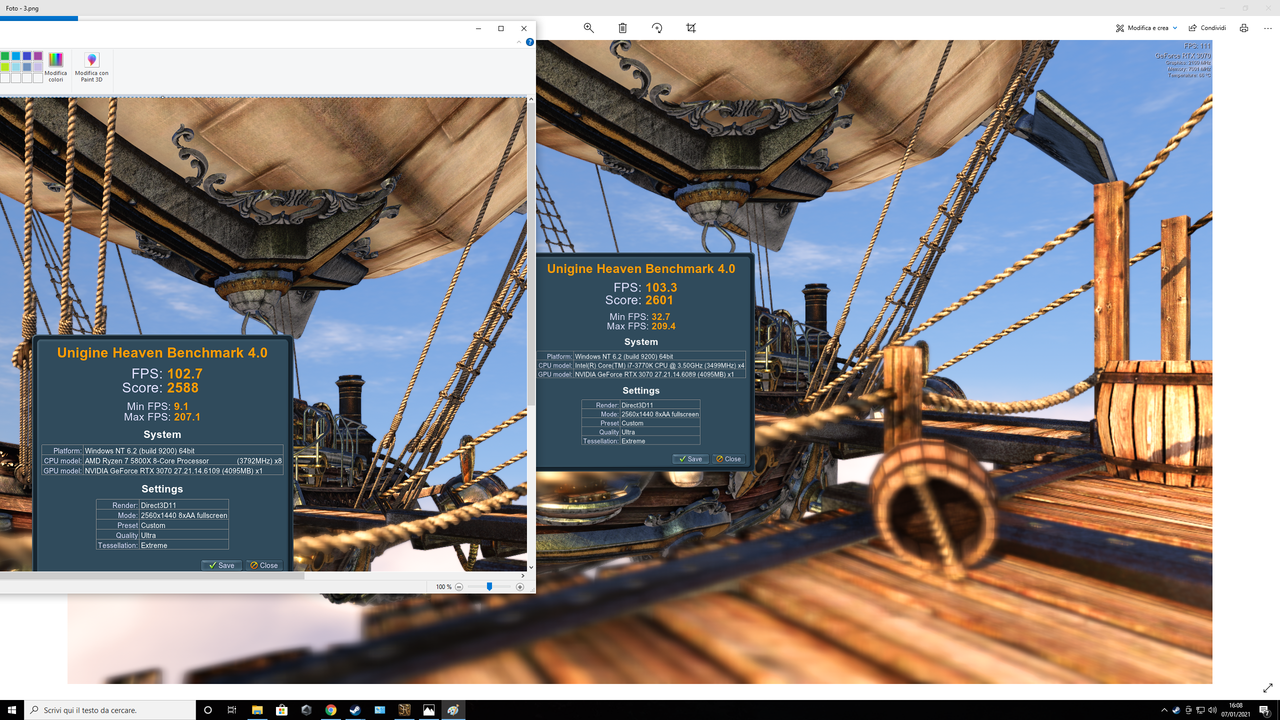Screen dimensions: 1280x720
Task: Click the 103.3 FPS value in Photos image
Action: pos(661,287)
